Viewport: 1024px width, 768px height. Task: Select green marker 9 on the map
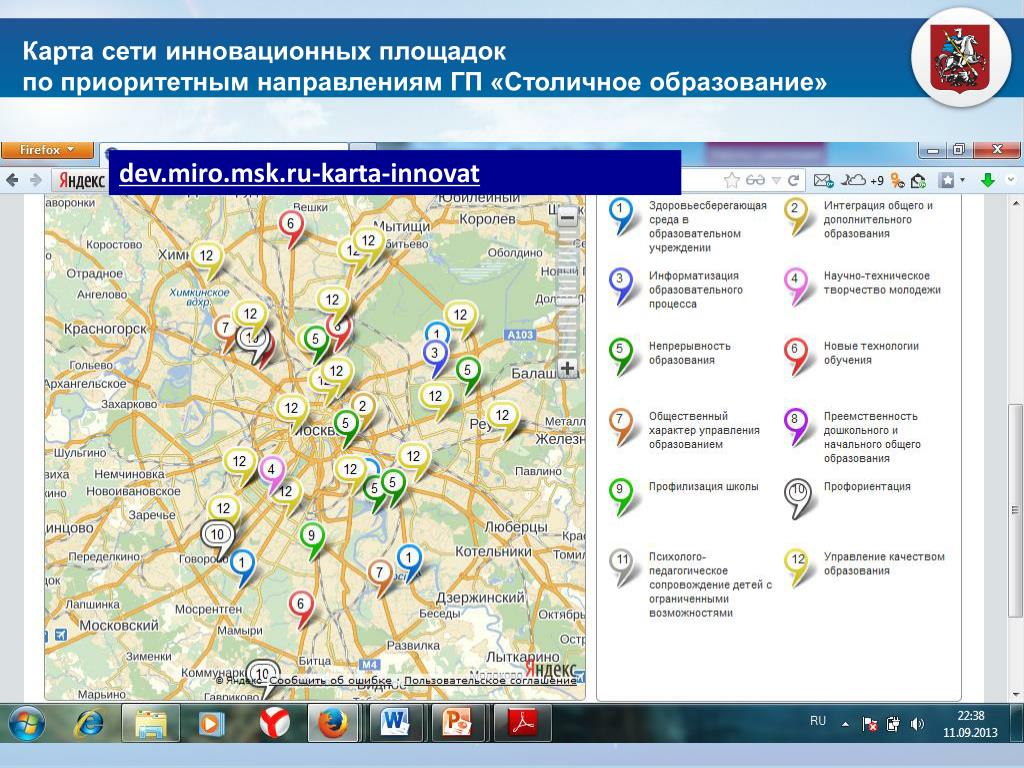click(312, 536)
